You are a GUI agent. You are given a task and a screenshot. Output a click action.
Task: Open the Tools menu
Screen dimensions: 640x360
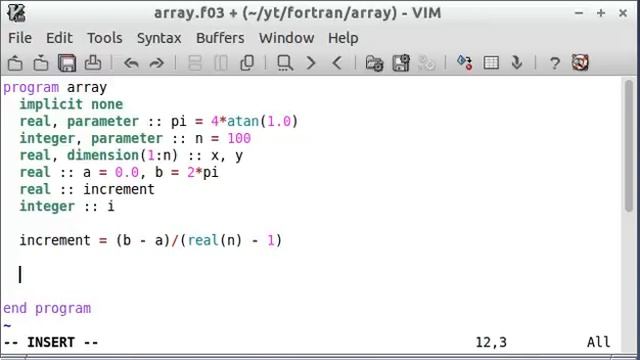click(105, 38)
